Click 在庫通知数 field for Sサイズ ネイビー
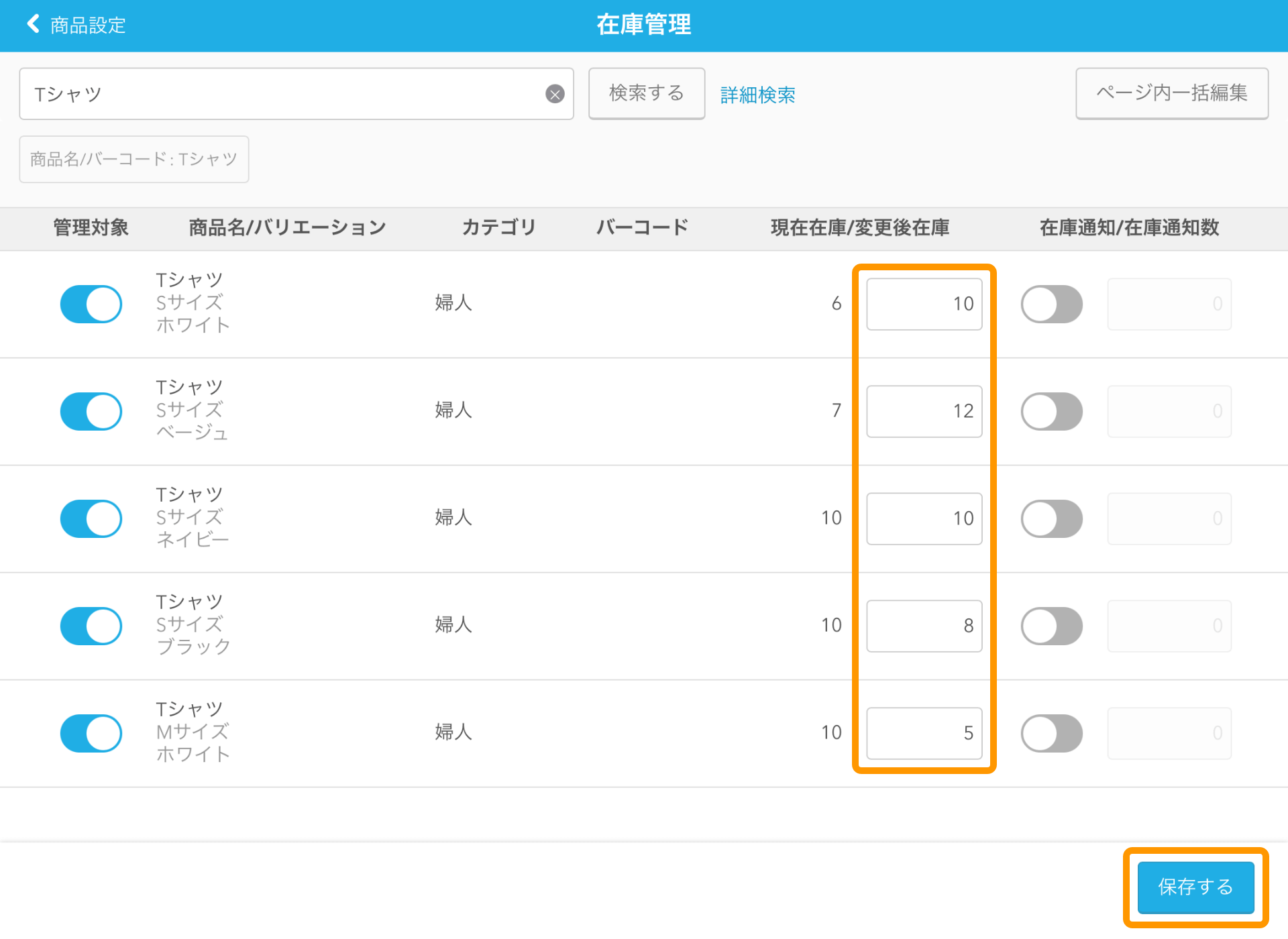This screenshot has width=1288, height=939. tap(1169, 518)
